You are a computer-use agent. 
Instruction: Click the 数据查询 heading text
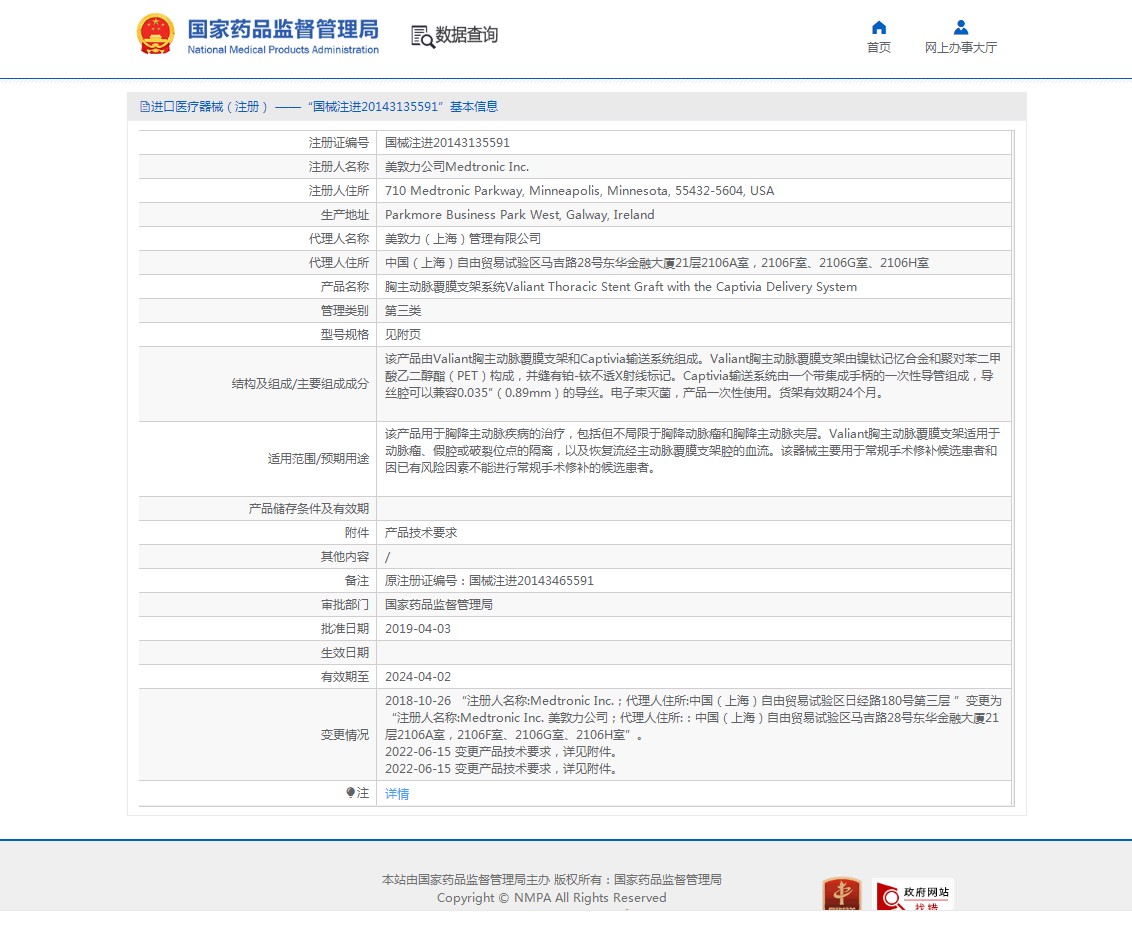tap(466, 35)
